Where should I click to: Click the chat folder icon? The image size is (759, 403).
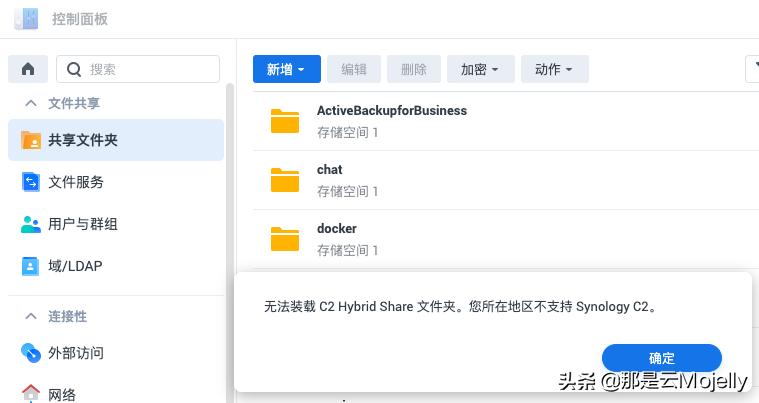pyautogui.click(x=285, y=180)
